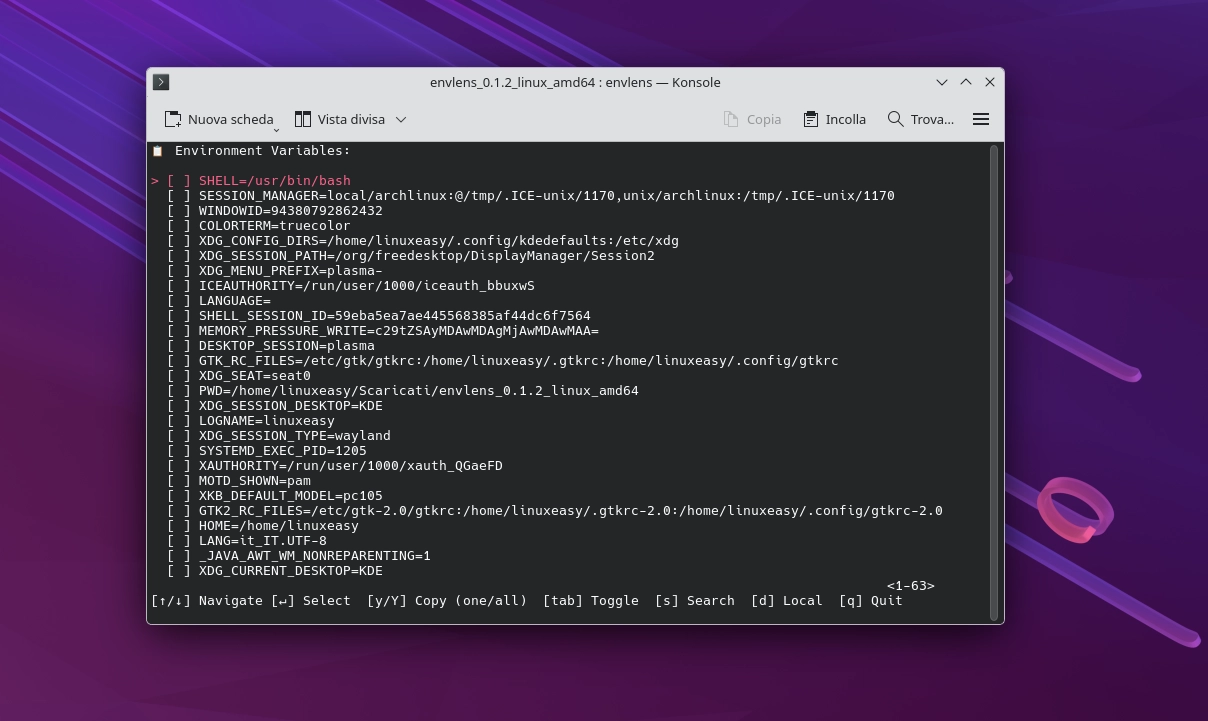This screenshot has width=1208, height=721.
Task: Click the terminal scrollbar on the right
Action: (995, 380)
